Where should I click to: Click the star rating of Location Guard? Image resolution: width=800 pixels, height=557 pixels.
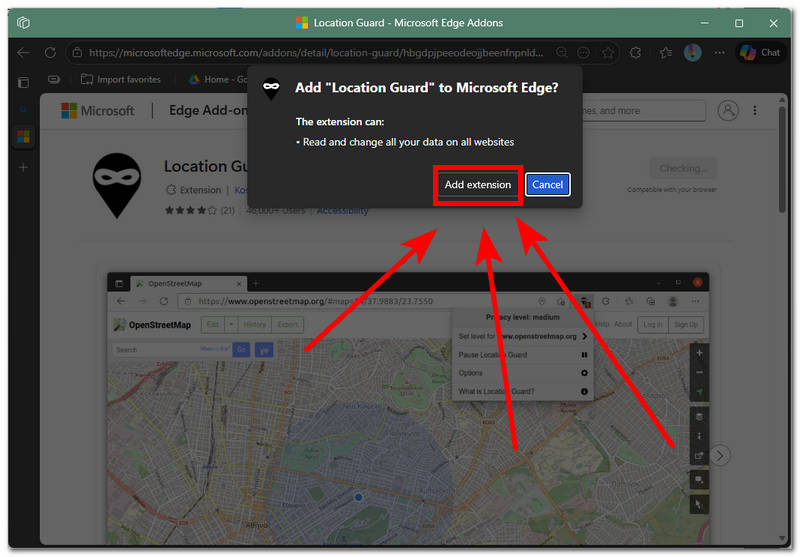(x=190, y=210)
